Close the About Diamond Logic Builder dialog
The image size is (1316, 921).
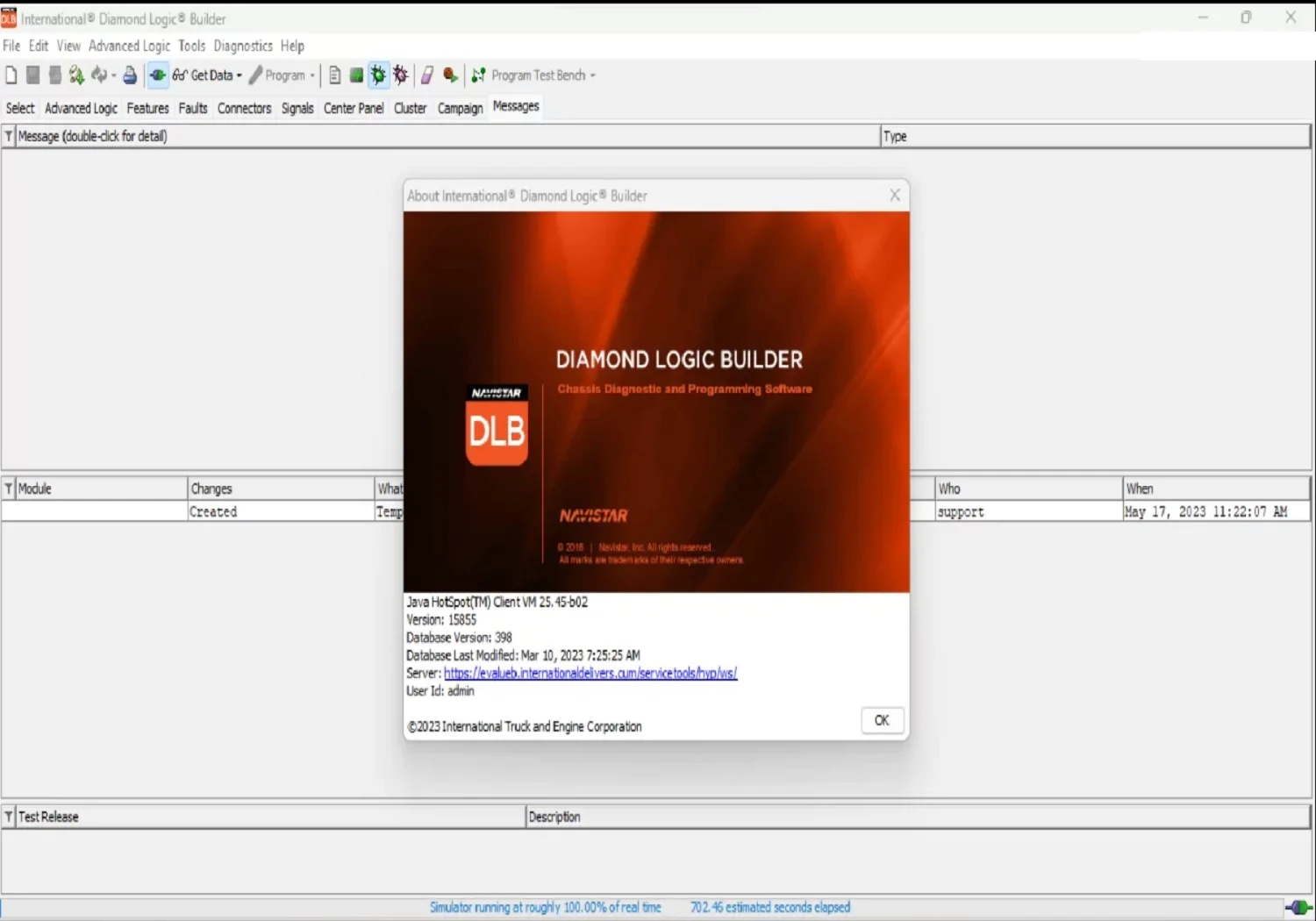pyautogui.click(x=895, y=195)
